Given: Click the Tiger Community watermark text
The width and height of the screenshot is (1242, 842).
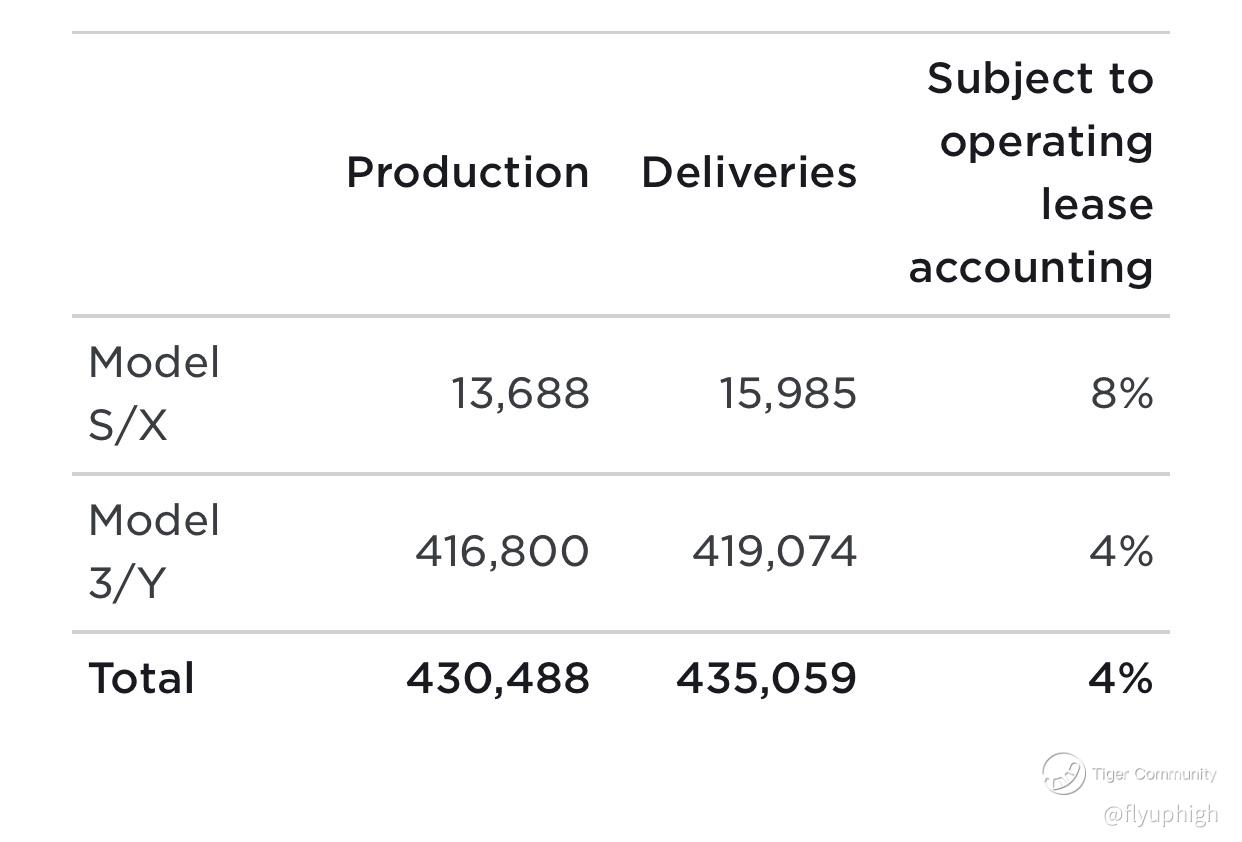Looking at the screenshot, I should point(1154,774).
